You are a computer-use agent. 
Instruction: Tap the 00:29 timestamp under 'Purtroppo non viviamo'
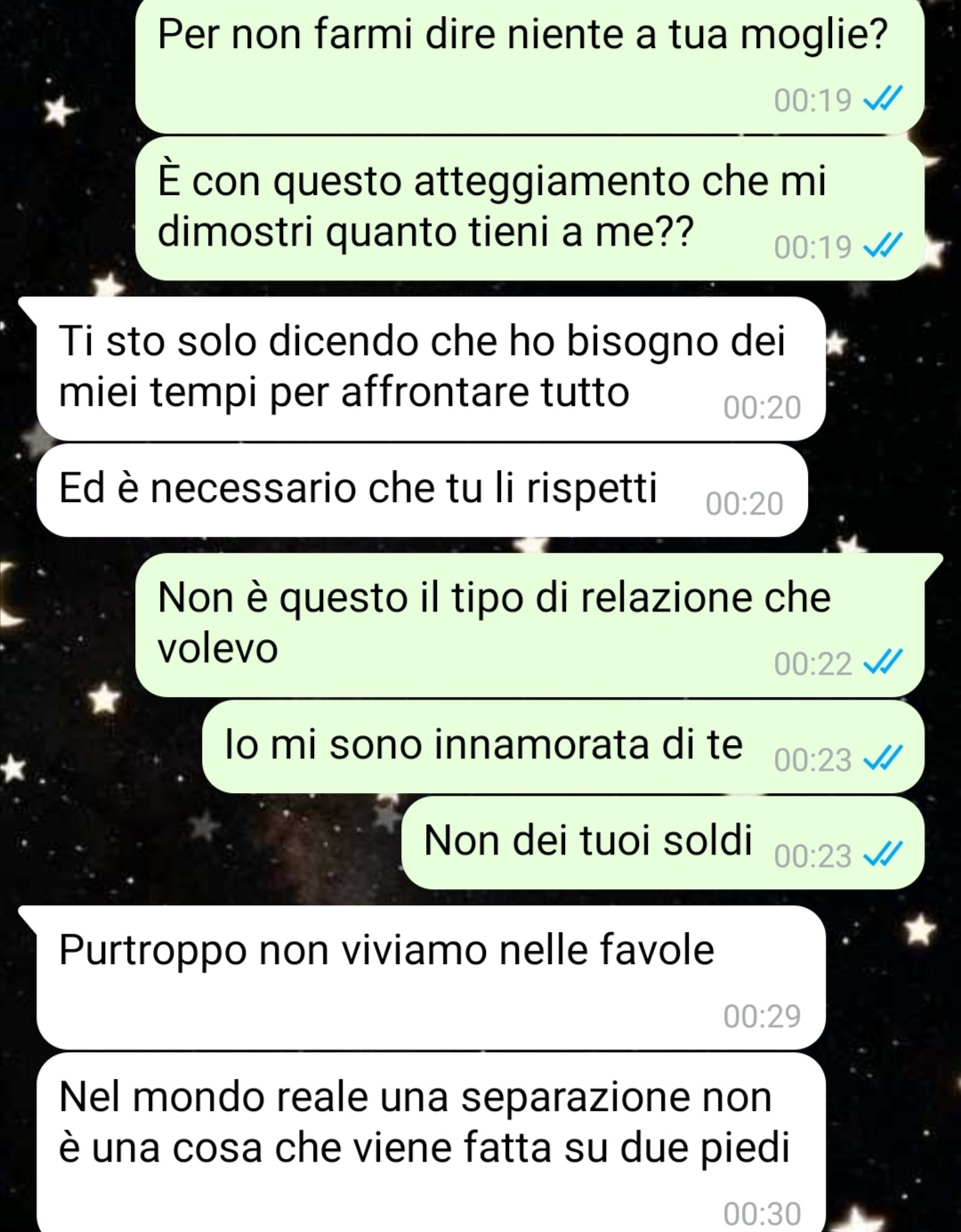coord(762,1015)
